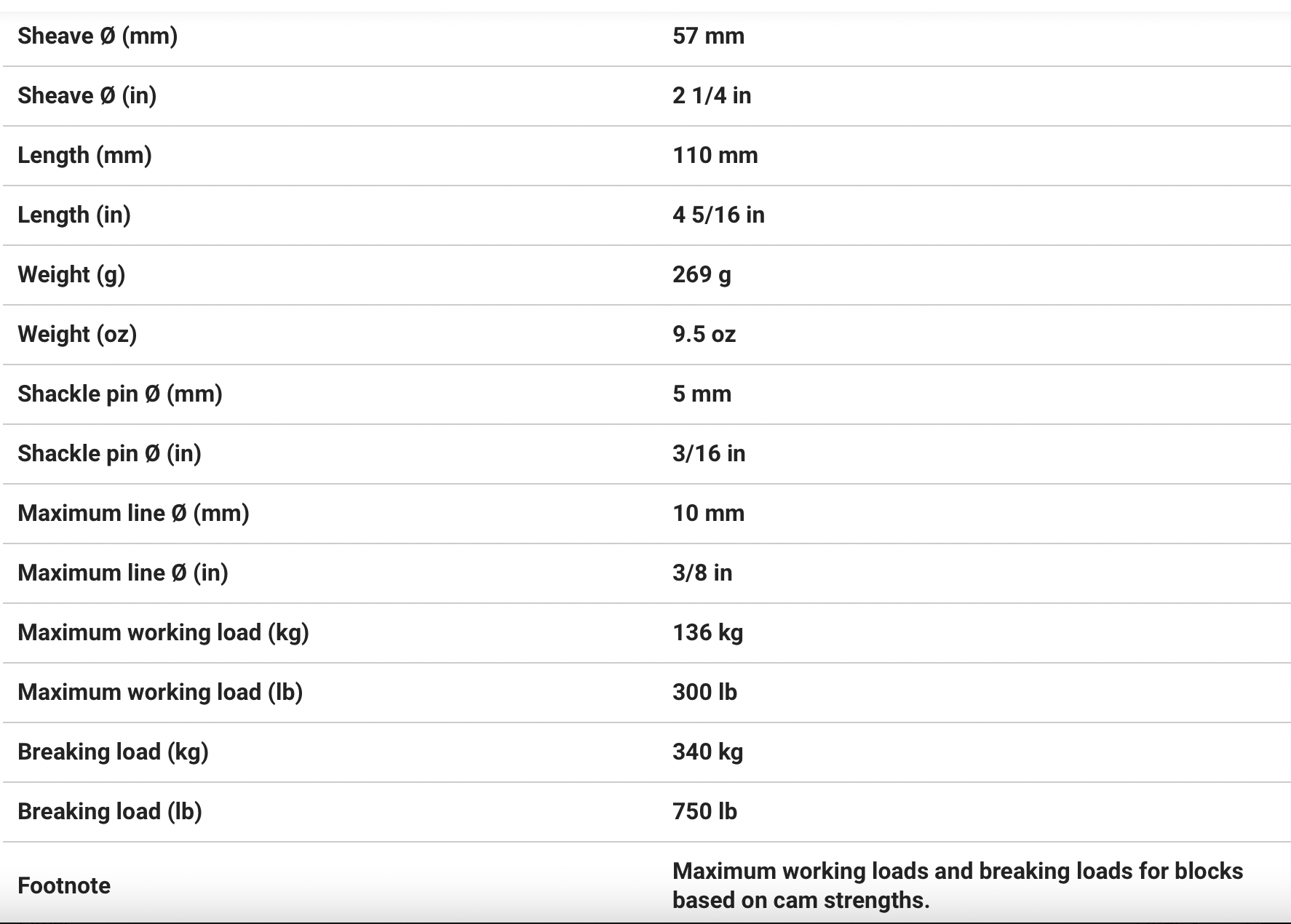
Task: Select the "Maximum line Ø (mm)" label
Action: 133,513
